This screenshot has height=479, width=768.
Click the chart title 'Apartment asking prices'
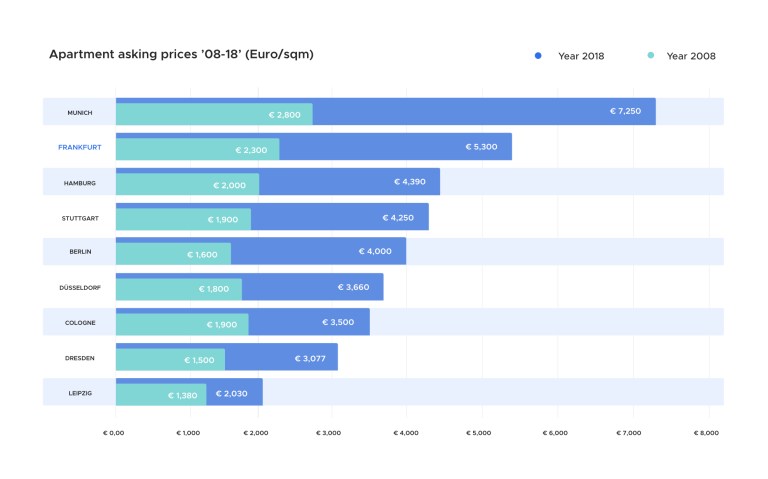181,54
